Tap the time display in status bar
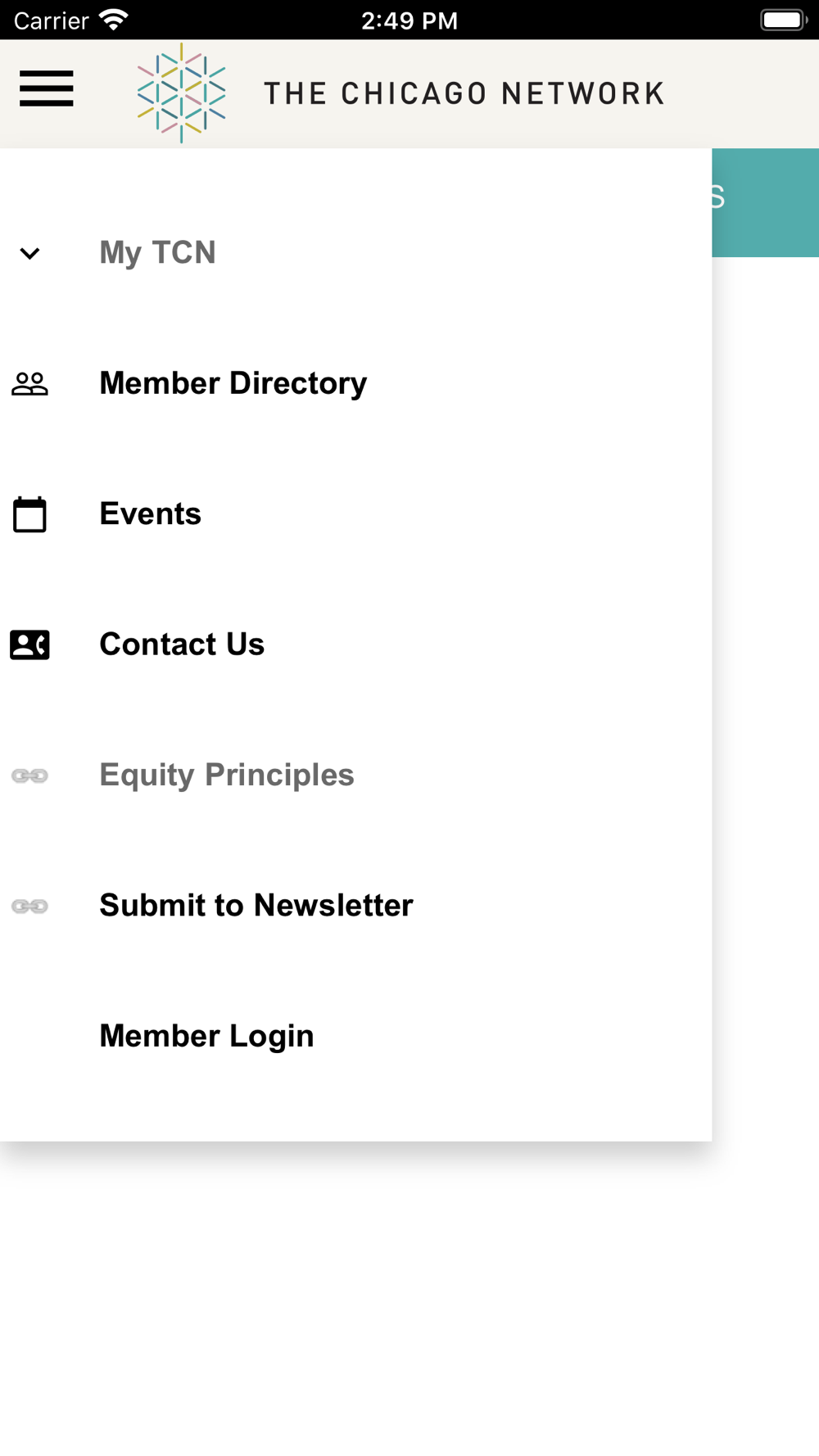The image size is (819, 1456). tap(409, 20)
